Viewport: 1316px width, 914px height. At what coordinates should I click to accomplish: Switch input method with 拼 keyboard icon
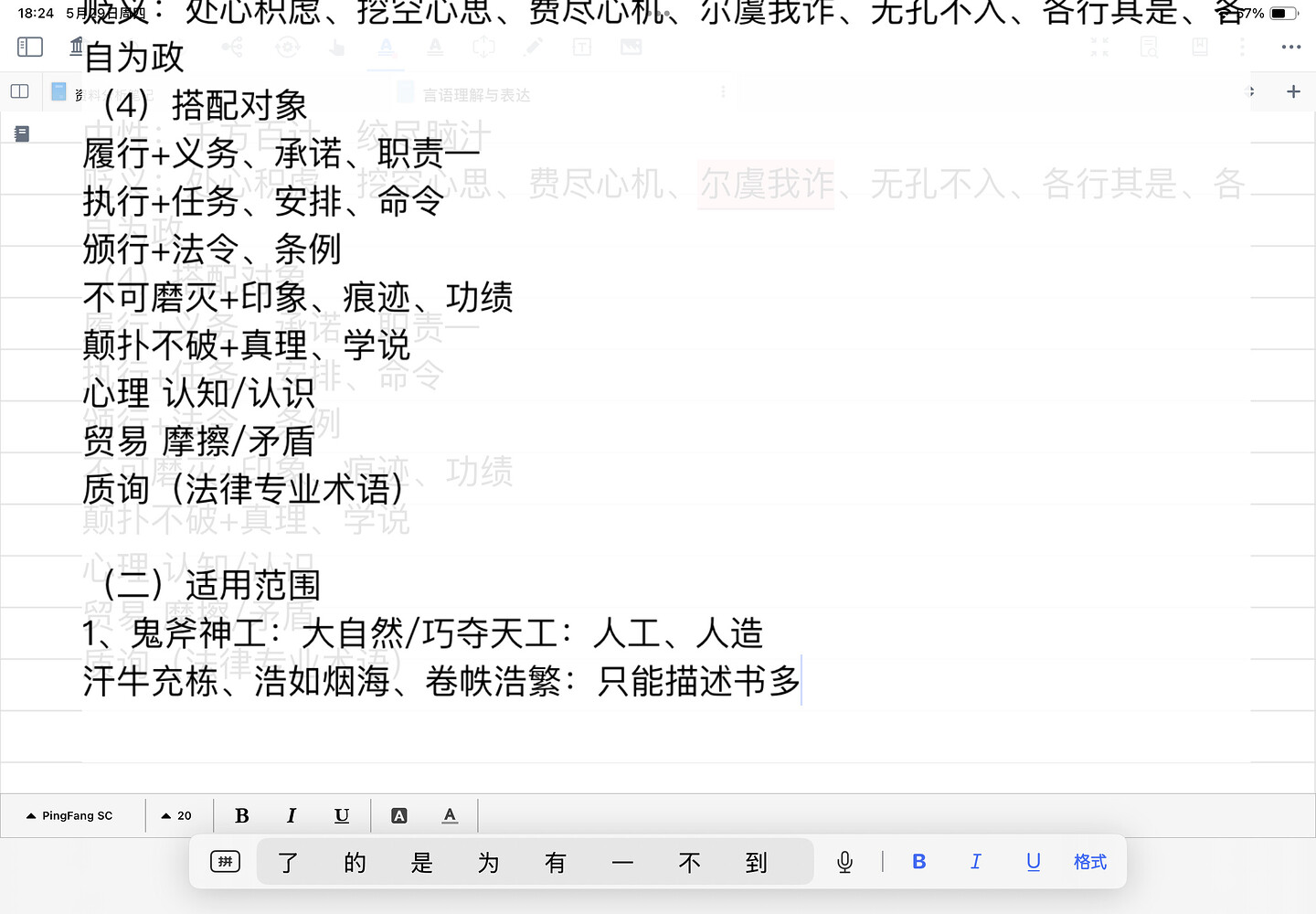pos(225,861)
